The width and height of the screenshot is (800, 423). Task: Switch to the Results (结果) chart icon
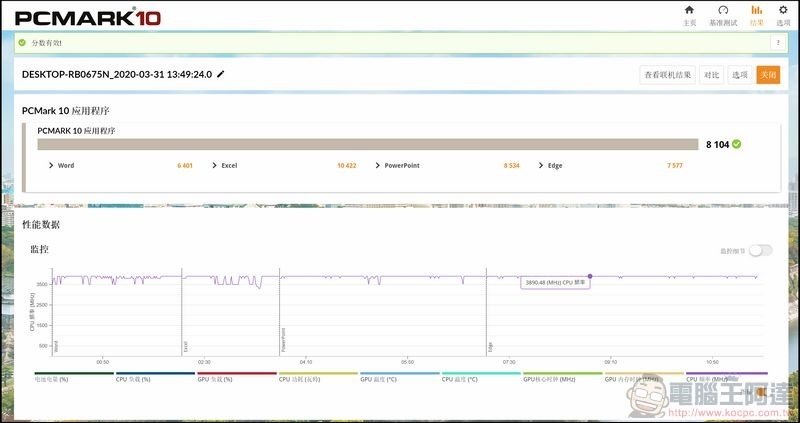pos(756,14)
